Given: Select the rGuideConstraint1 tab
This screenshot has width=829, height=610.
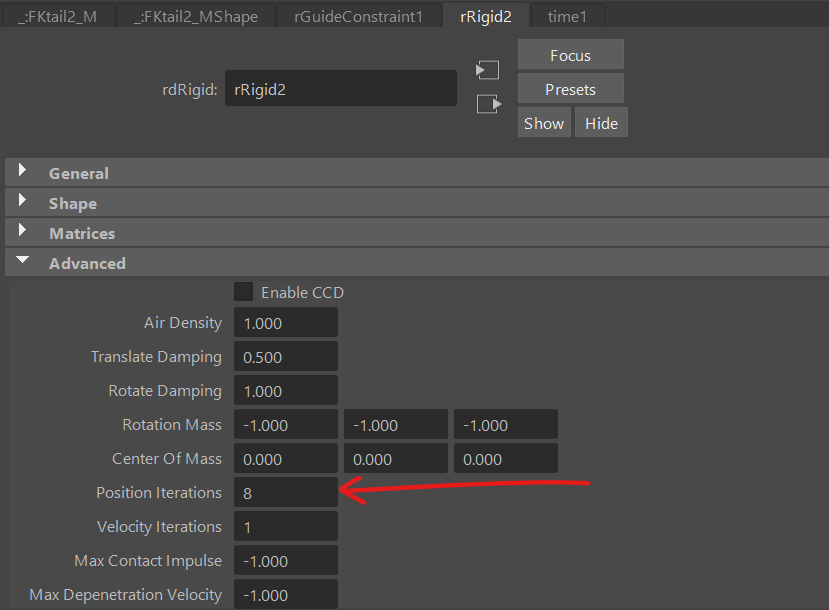Looking at the screenshot, I should 358,16.
